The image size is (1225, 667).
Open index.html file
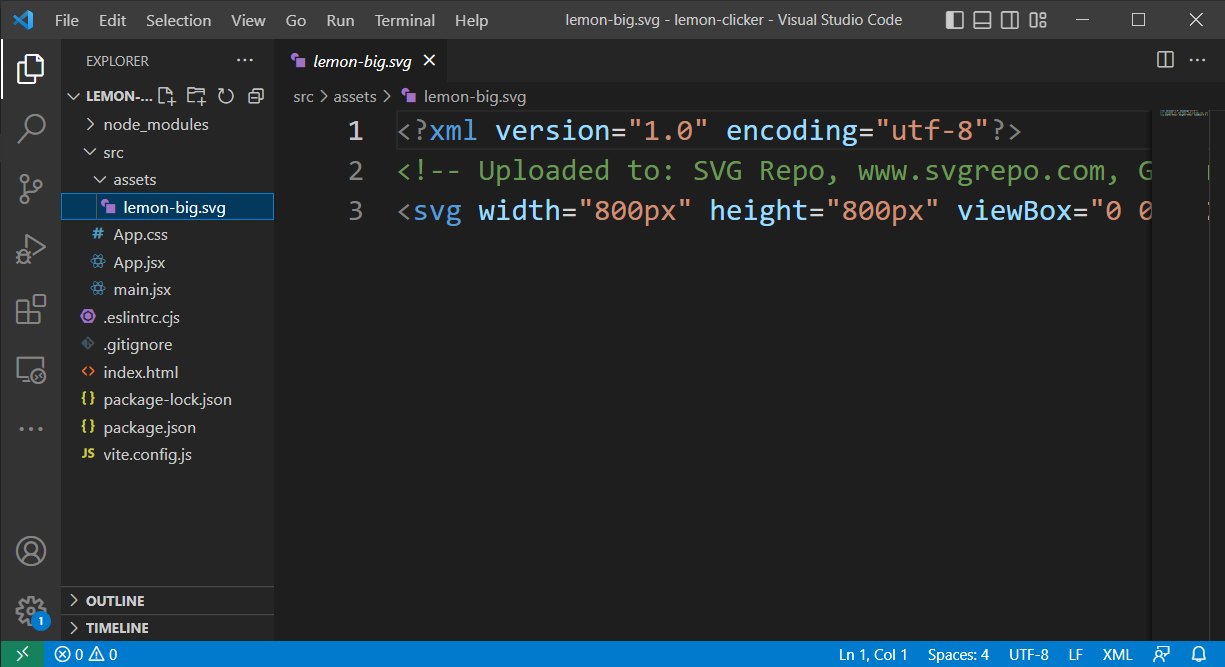pos(167,373)
